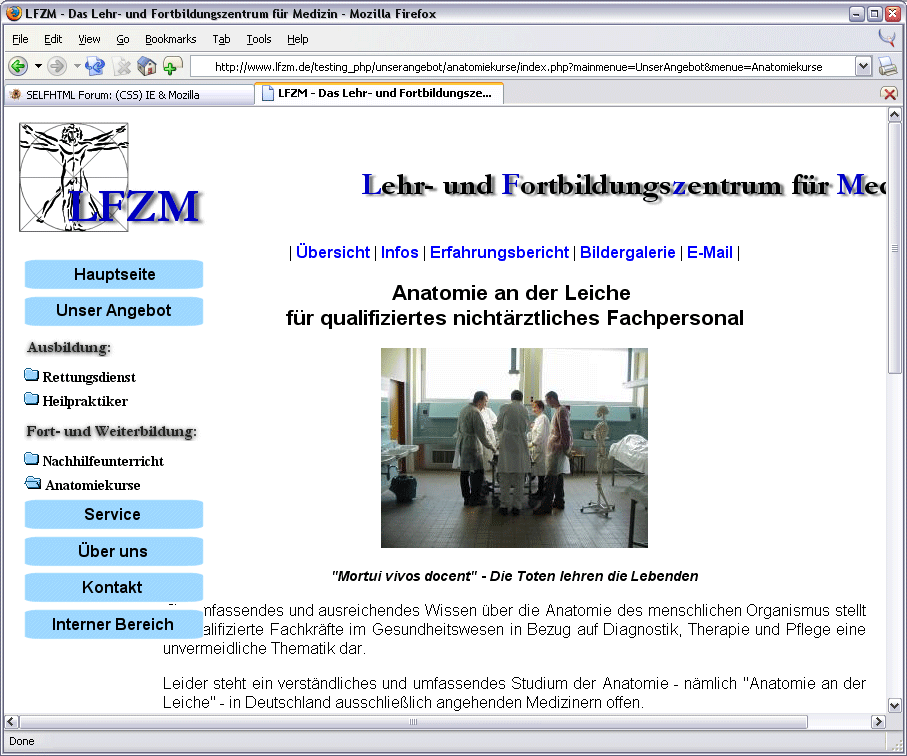Click the Hauptseite navigation button
The height and width of the screenshot is (756, 907).
[114, 274]
